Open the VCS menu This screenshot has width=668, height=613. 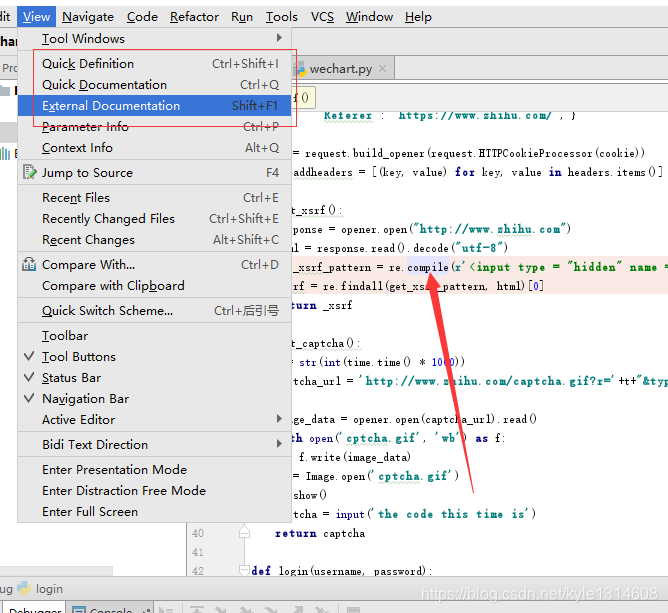(x=322, y=17)
